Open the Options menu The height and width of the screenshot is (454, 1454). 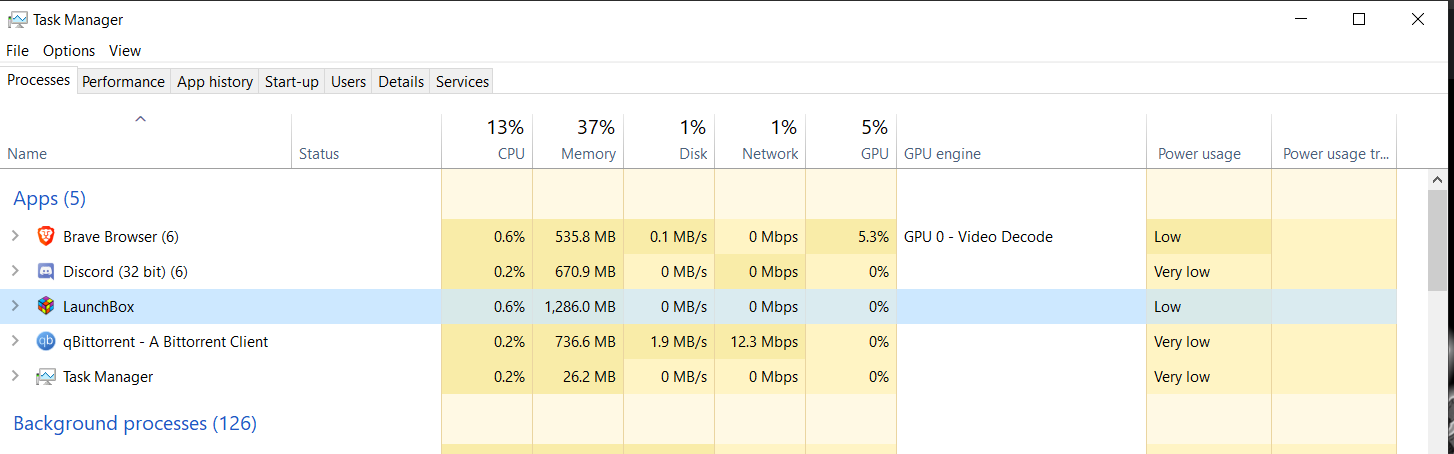pyautogui.click(x=69, y=50)
